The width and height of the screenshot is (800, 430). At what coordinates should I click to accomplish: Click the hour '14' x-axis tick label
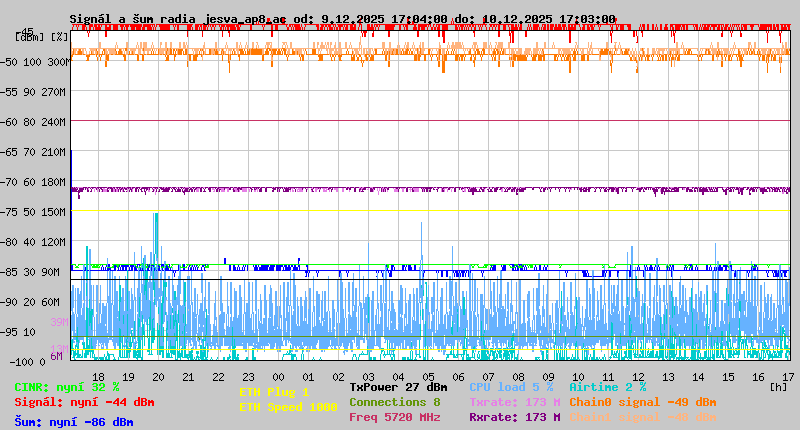click(698, 377)
